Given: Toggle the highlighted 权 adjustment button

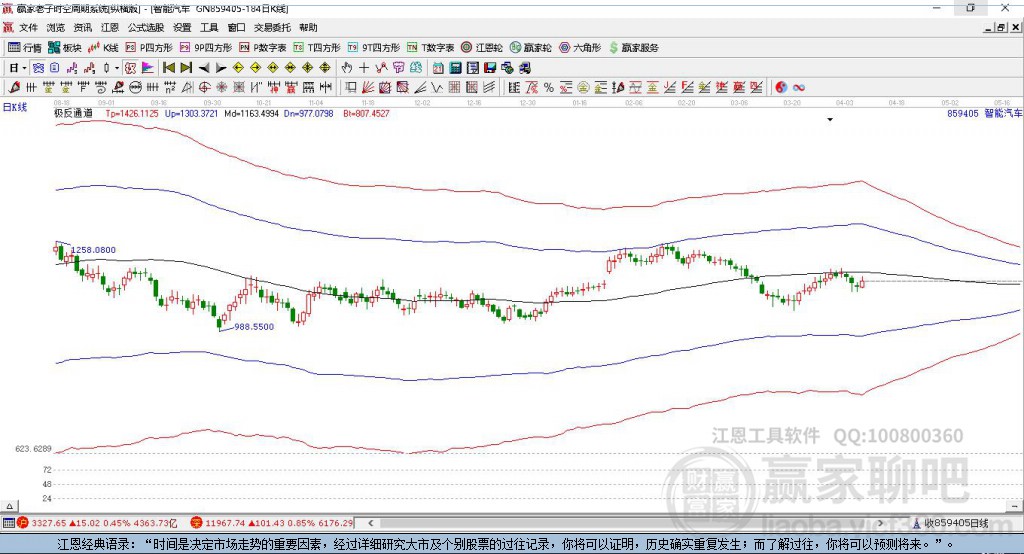Looking at the screenshot, I should pos(131,68).
